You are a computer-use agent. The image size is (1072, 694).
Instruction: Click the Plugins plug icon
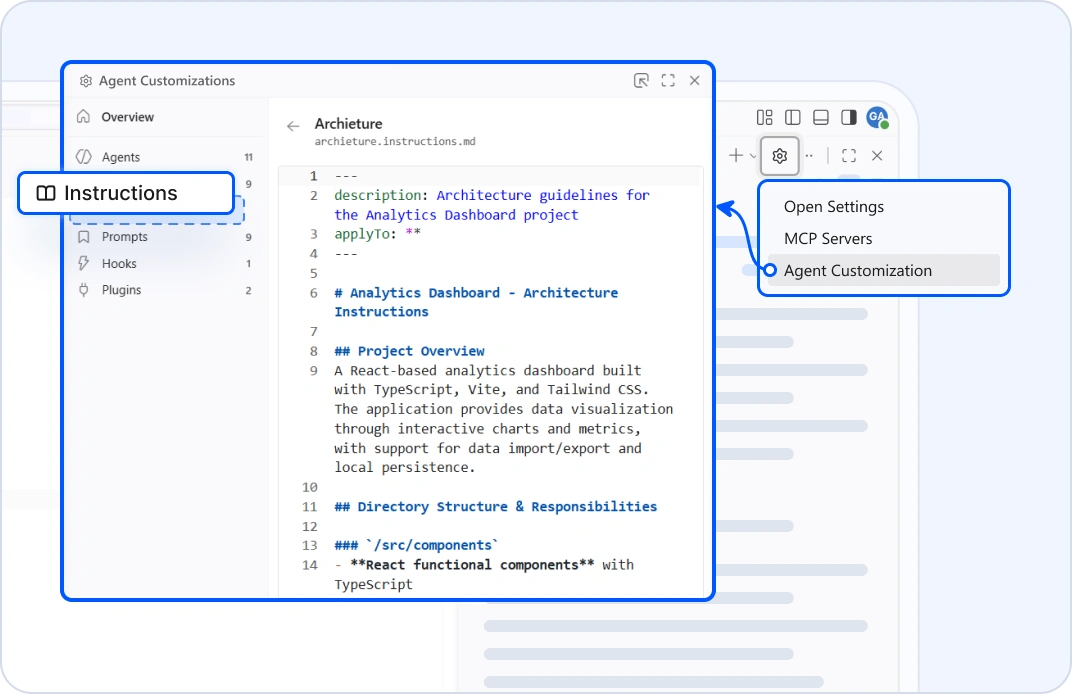83,290
